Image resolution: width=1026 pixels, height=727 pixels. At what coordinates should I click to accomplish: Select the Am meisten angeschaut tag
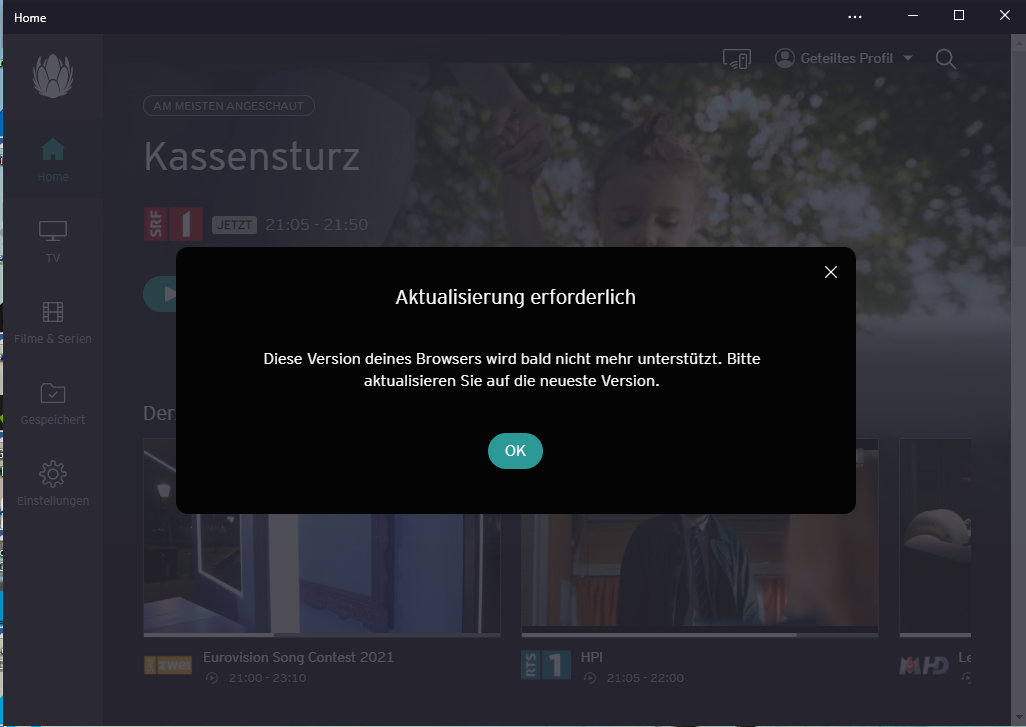(x=229, y=105)
